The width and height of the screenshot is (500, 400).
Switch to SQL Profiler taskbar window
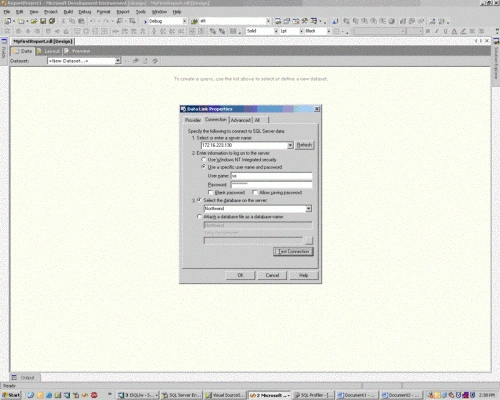pyautogui.click(x=314, y=395)
